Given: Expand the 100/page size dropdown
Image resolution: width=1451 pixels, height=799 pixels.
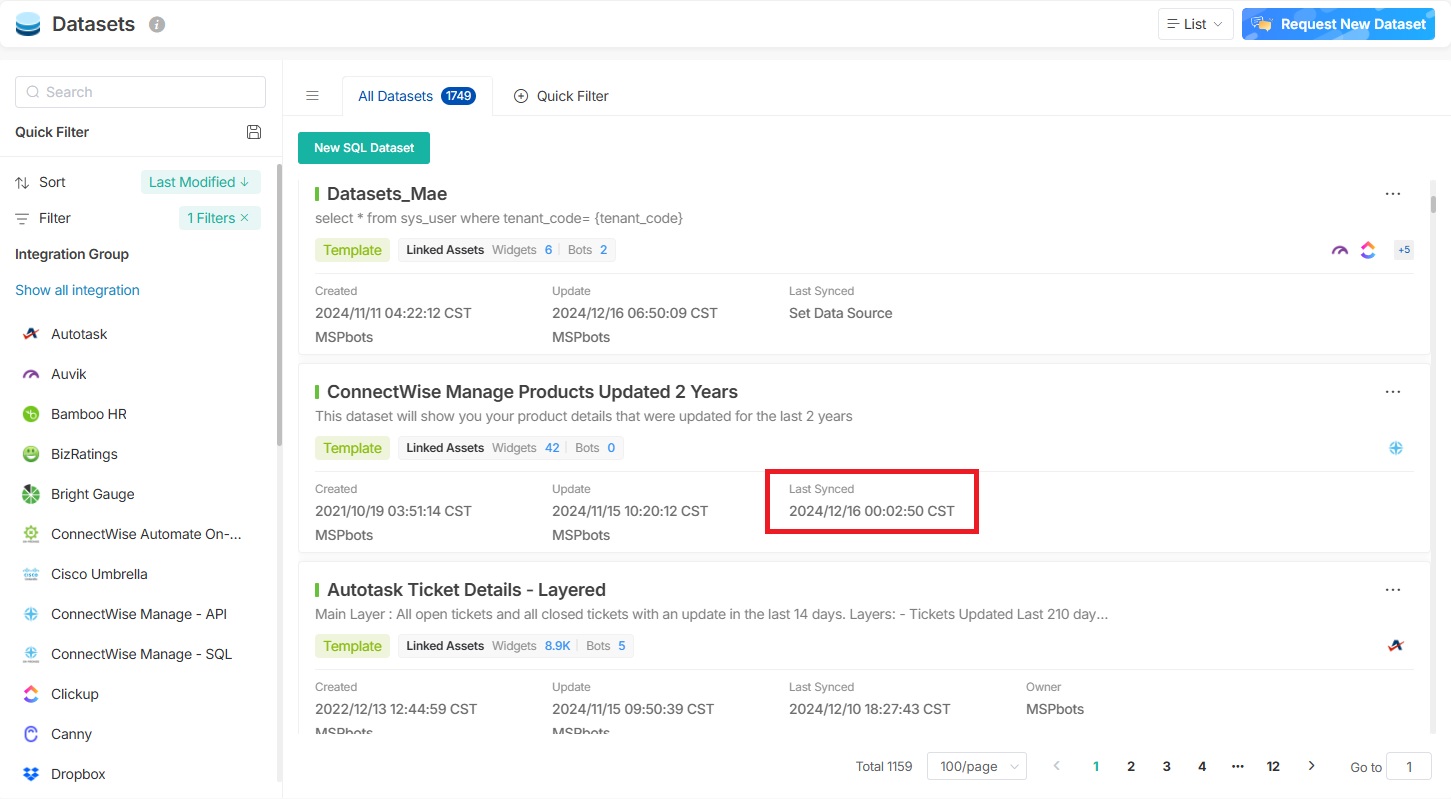Looking at the screenshot, I should pyautogui.click(x=976, y=766).
